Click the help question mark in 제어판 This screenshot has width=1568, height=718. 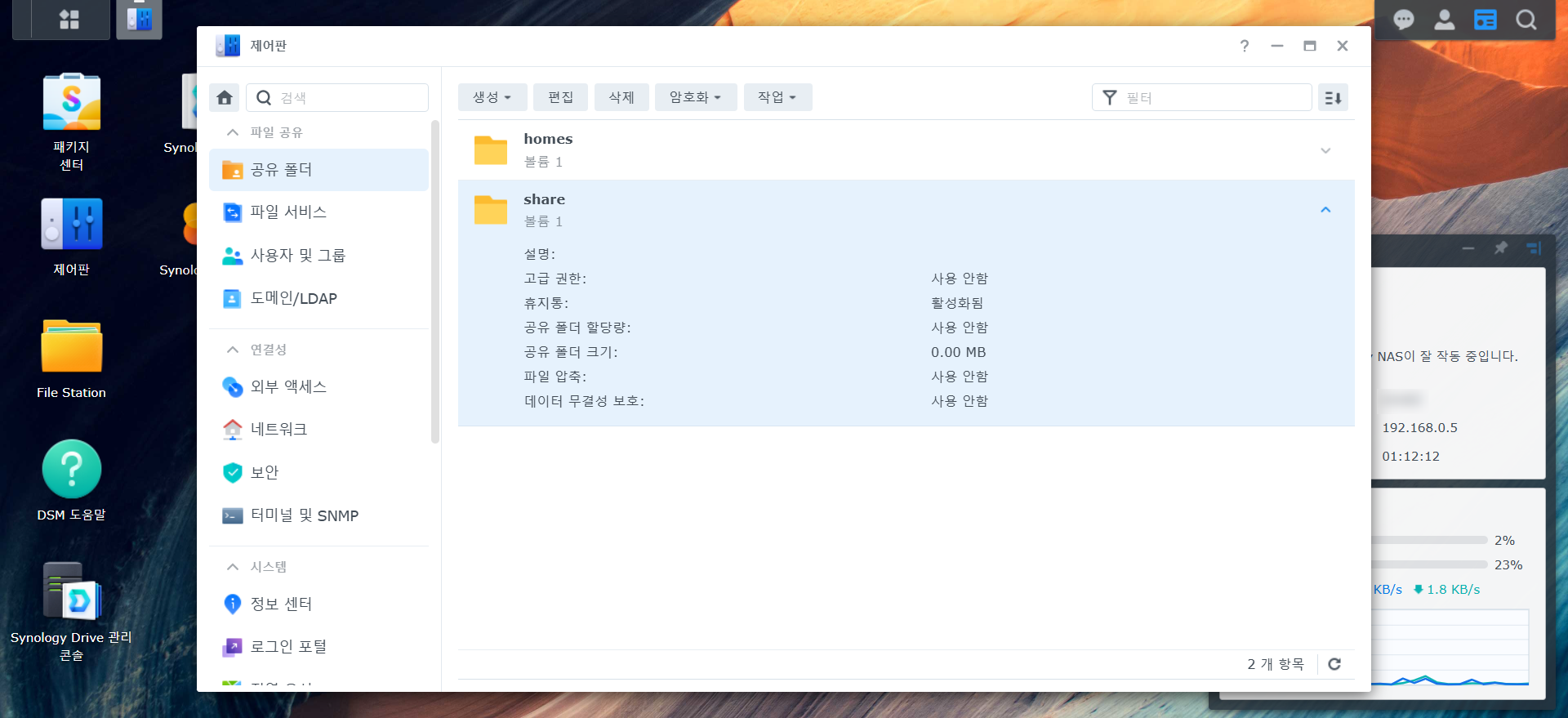[x=1245, y=46]
